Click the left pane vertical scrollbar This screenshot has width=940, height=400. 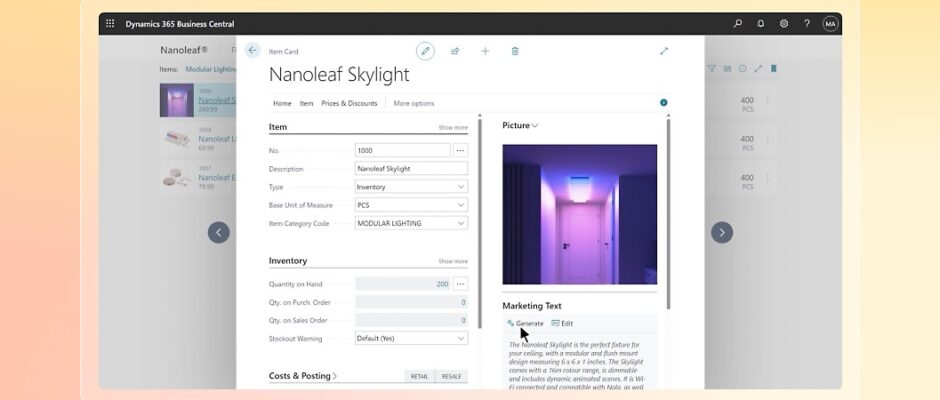point(480,222)
